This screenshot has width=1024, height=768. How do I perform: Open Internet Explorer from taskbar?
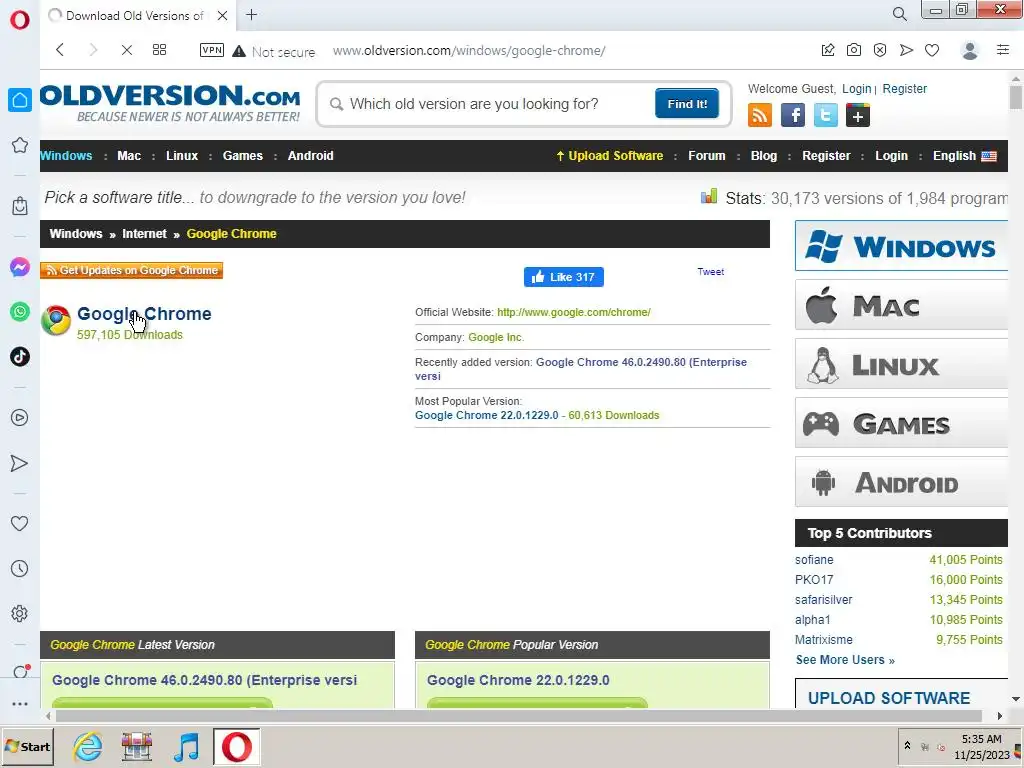click(88, 746)
